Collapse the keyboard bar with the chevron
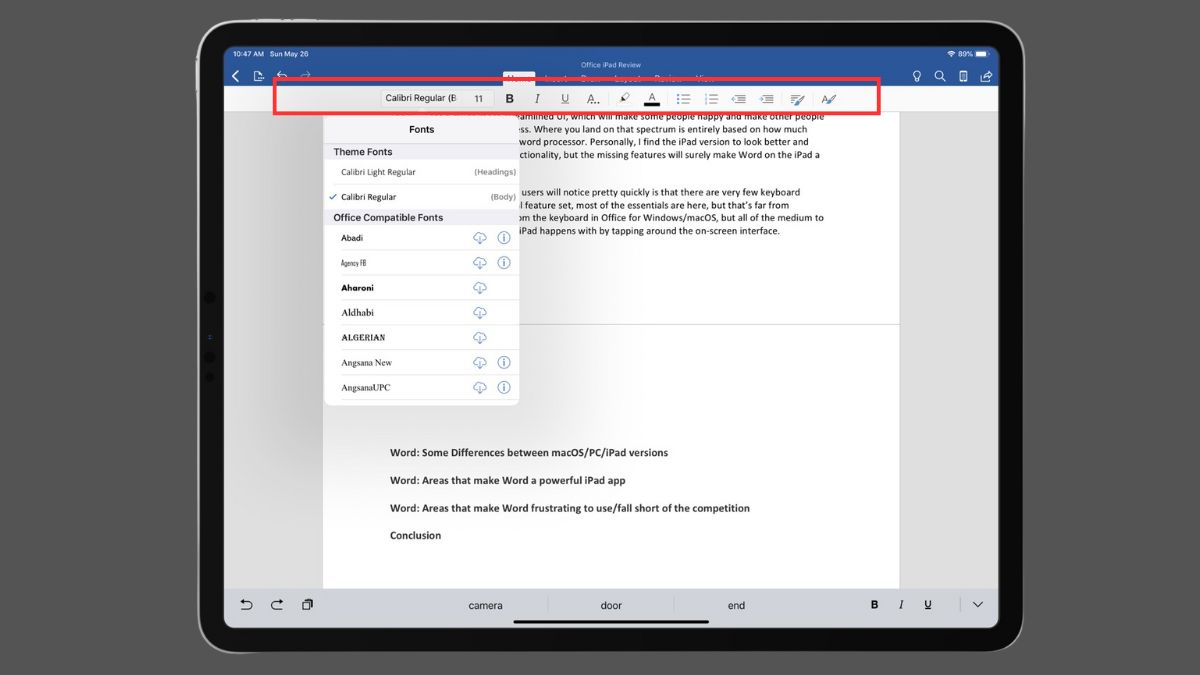Viewport: 1200px width, 675px height. pyautogui.click(x=978, y=605)
